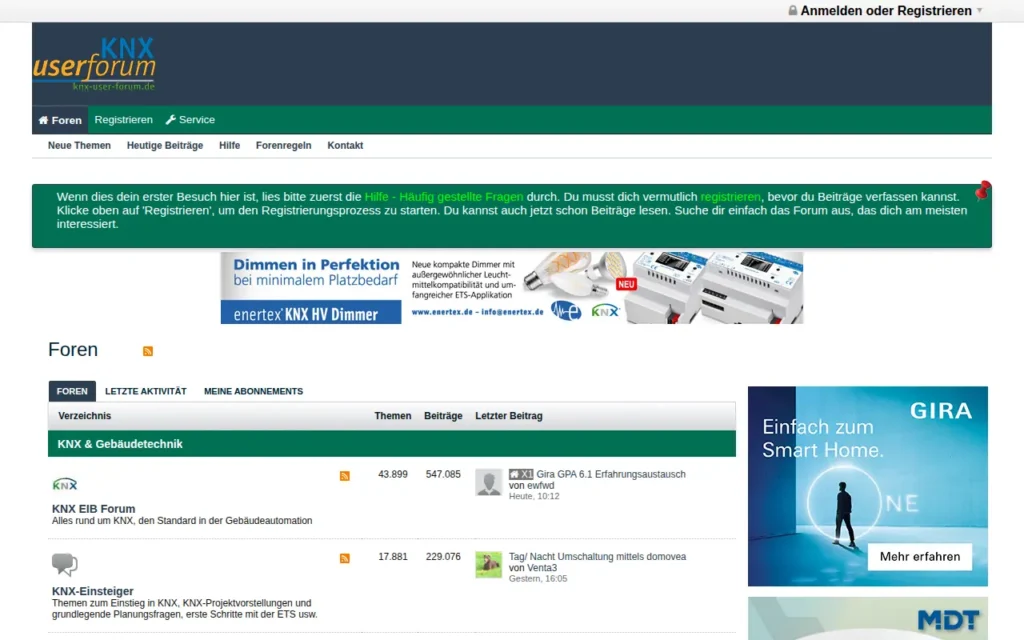The image size is (1024, 640).
Task: Click Mehr erfahren on Gira ad
Action: pos(920,557)
